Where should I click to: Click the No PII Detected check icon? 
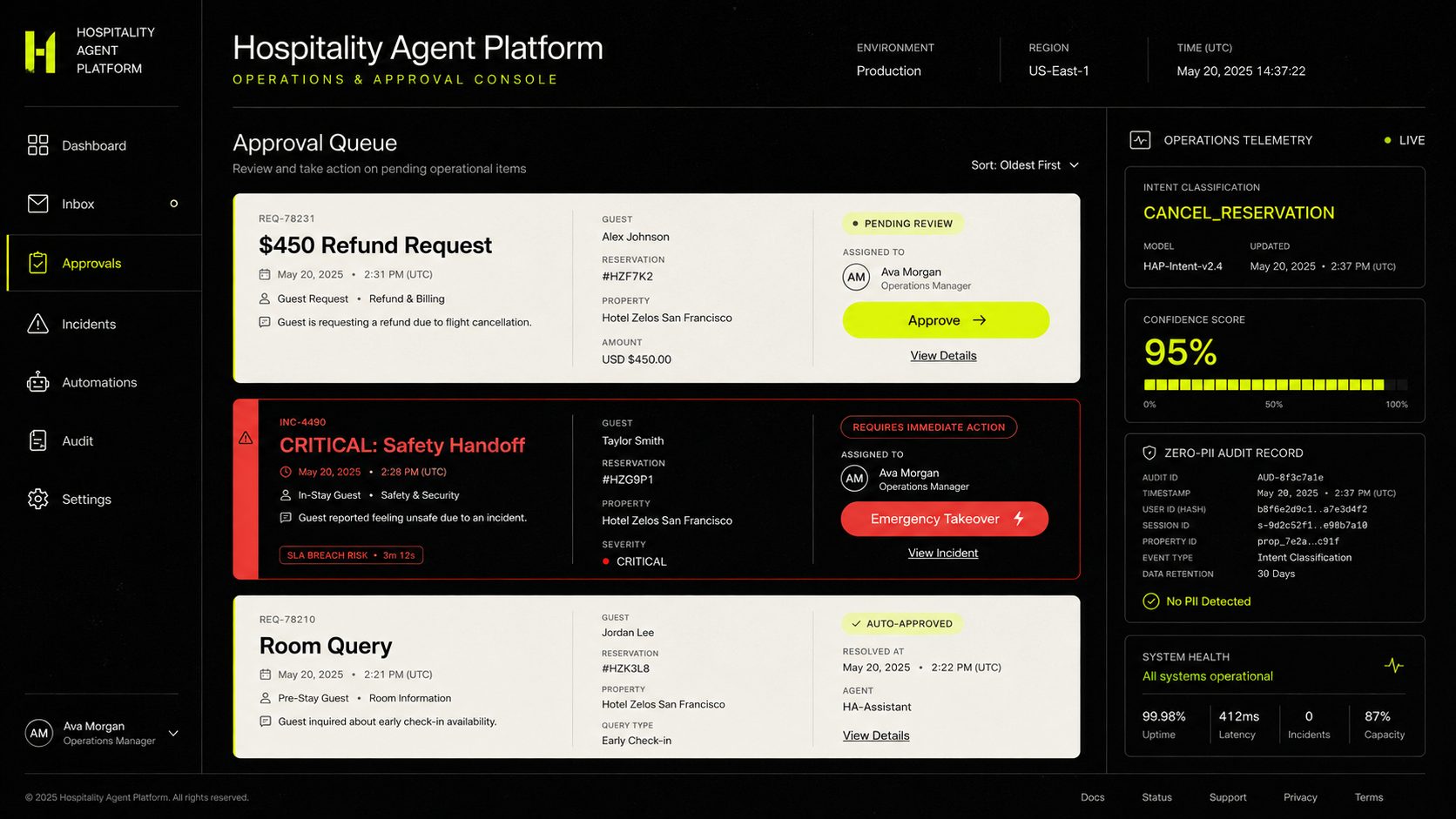click(1151, 601)
